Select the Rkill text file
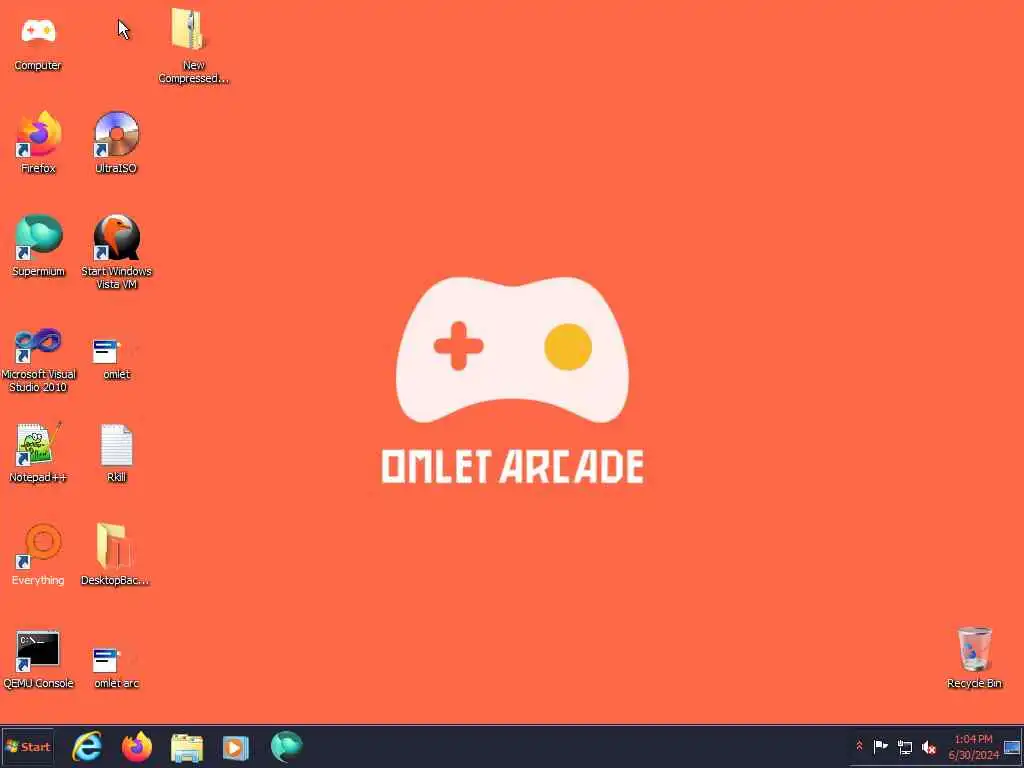 (x=116, y=453)
